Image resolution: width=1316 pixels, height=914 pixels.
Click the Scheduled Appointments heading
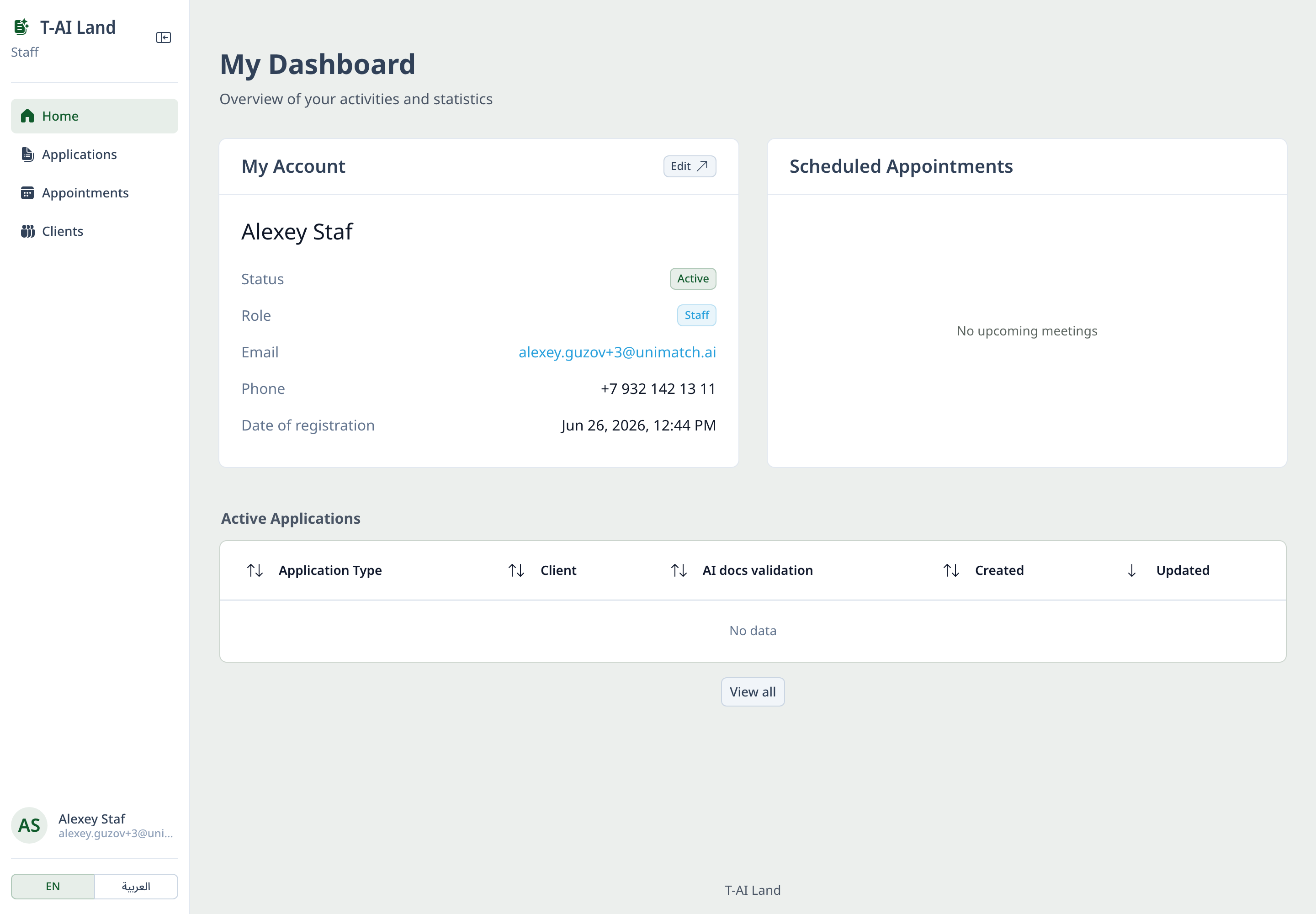[x=901, y=166]
